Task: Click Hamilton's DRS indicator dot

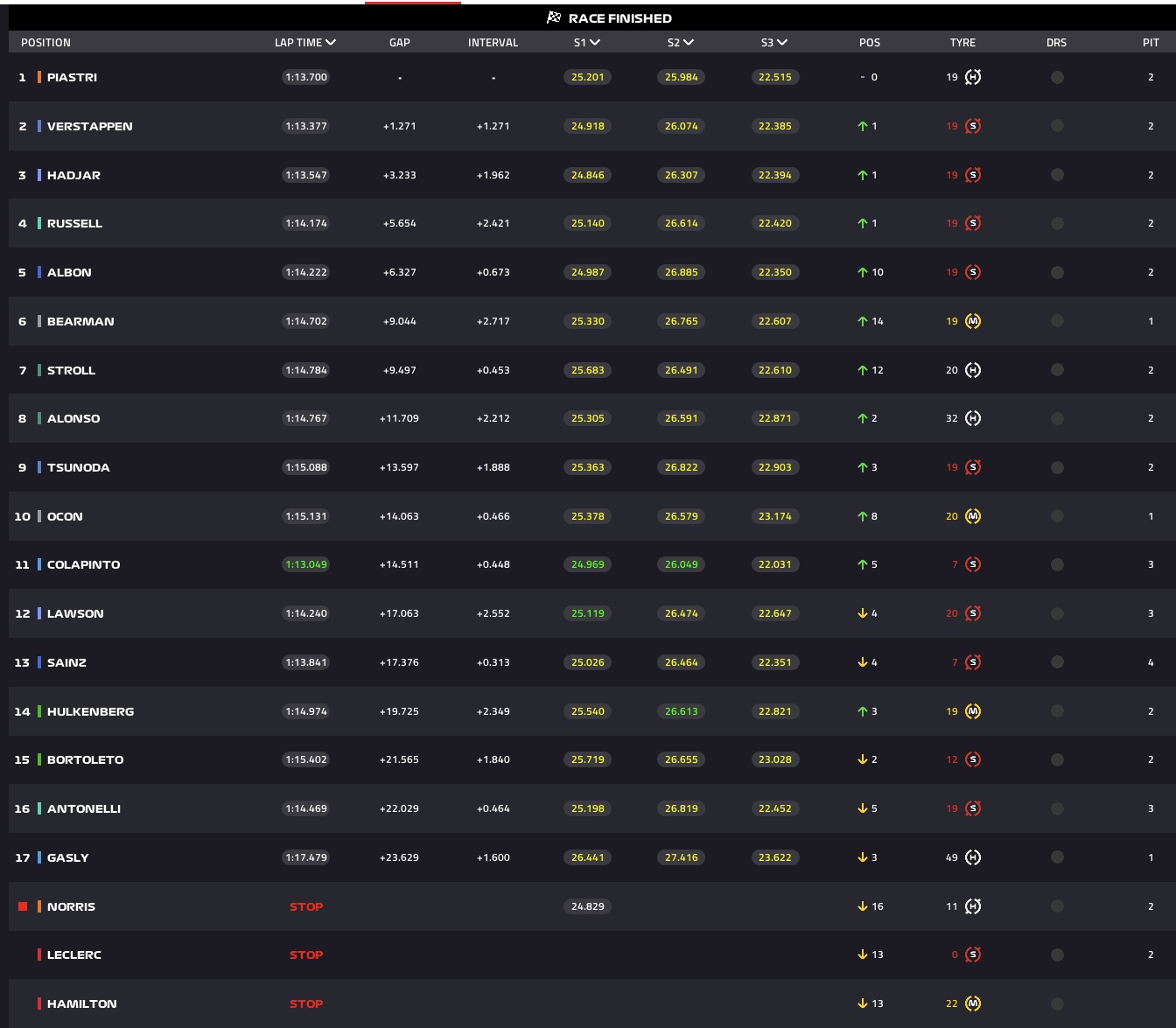Action: pyautogui.click(x=1057, y=1004)
